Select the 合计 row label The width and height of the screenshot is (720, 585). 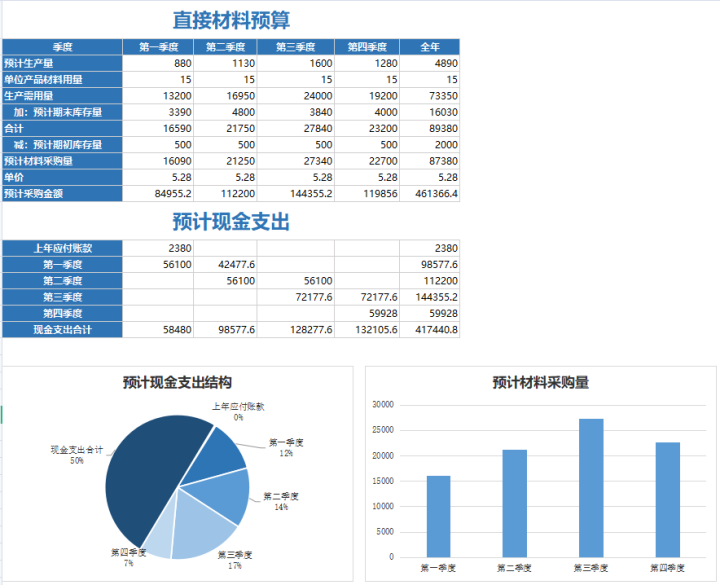[x=62, y=129]
